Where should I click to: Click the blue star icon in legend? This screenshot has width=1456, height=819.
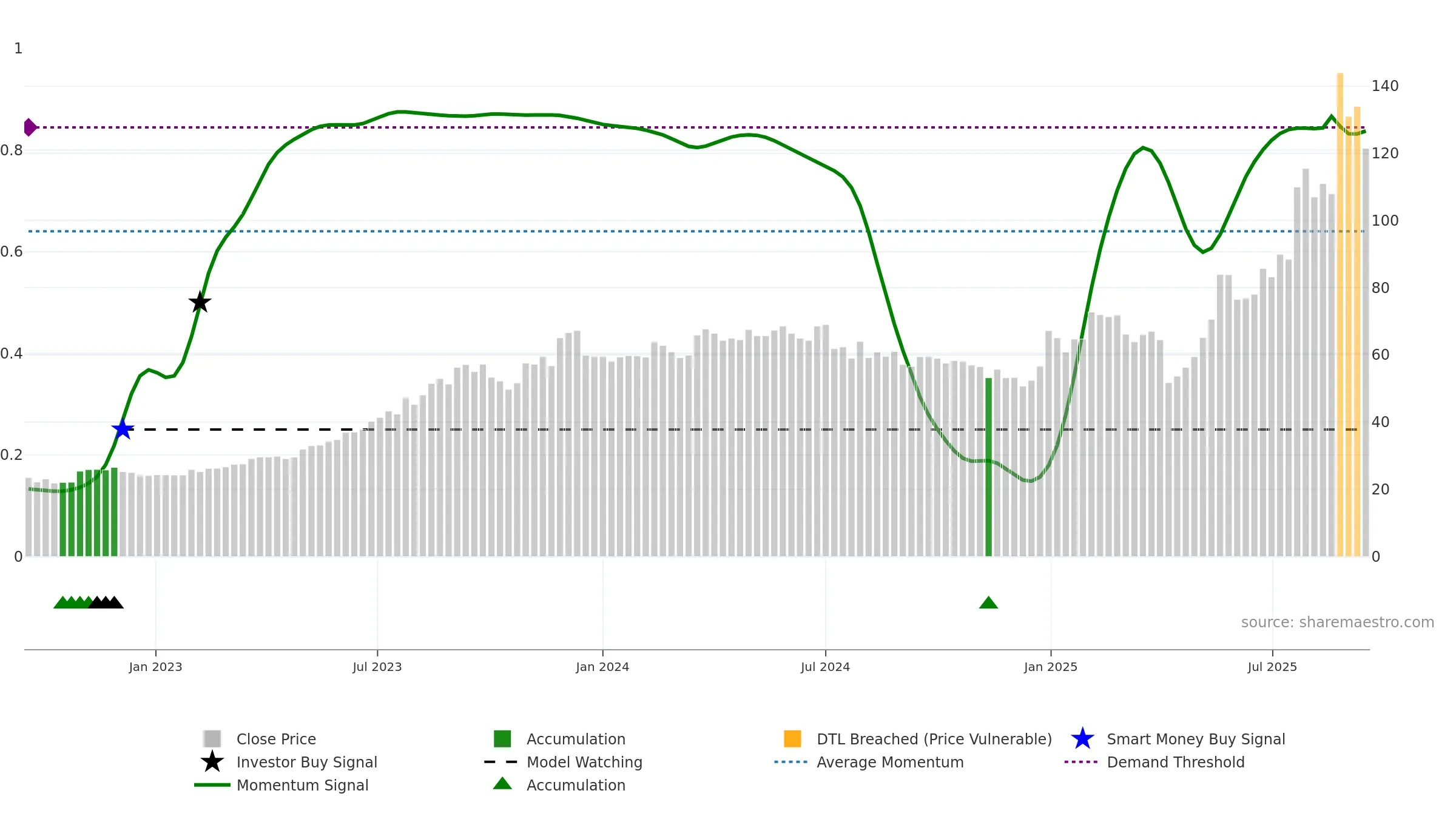click(x=1082, y=739)
